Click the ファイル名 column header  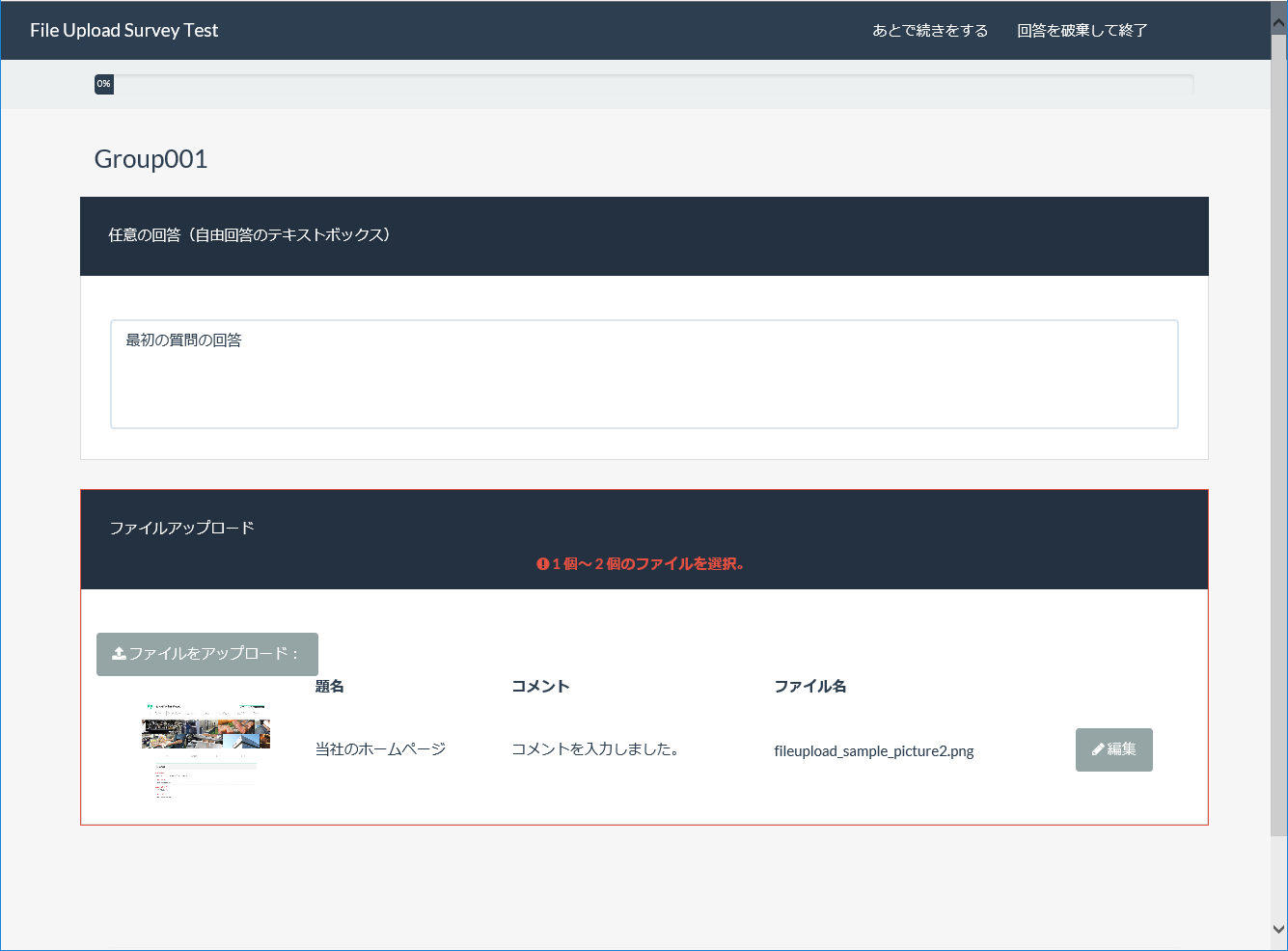tap(809, 687)
